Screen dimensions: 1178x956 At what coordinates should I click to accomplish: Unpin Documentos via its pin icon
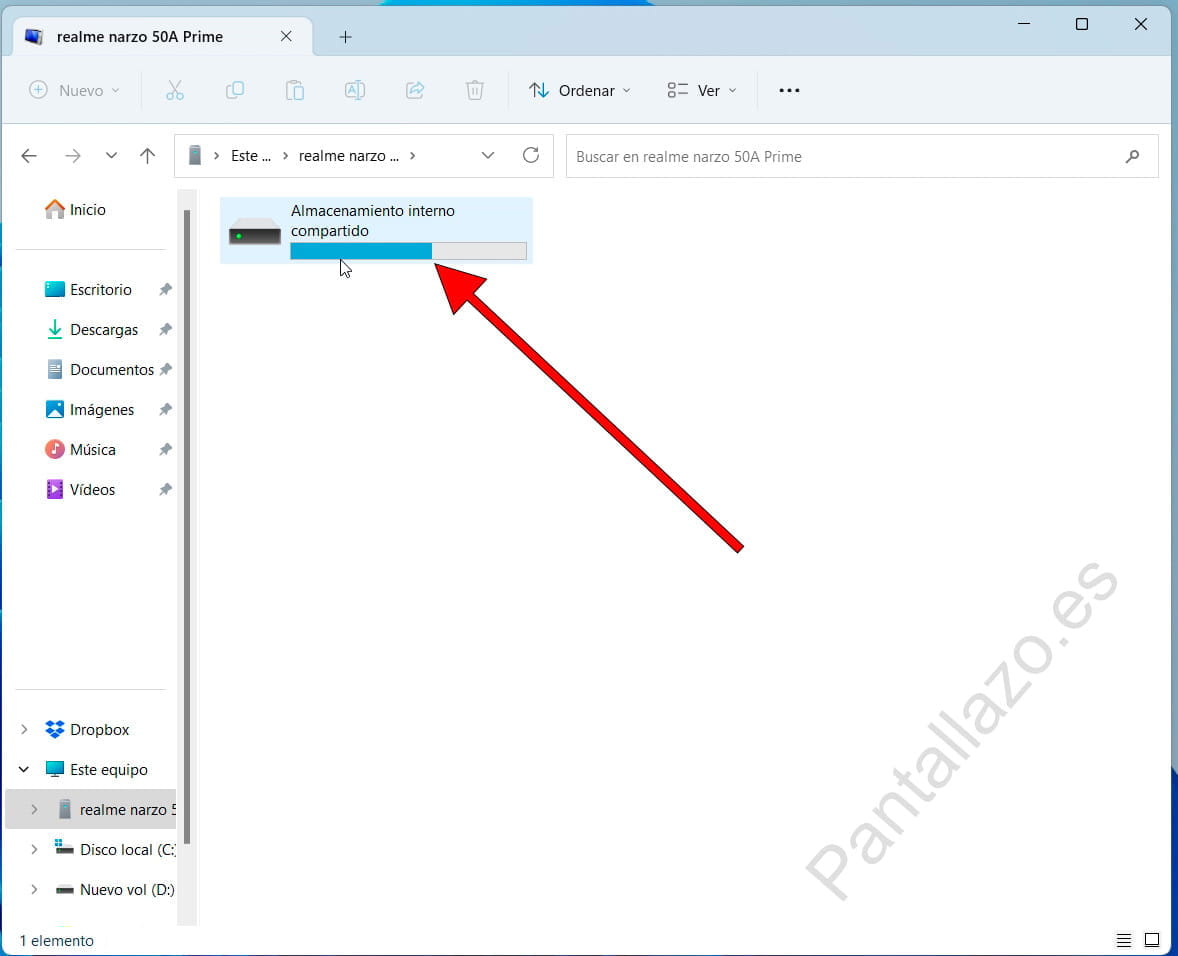point(165,369)
